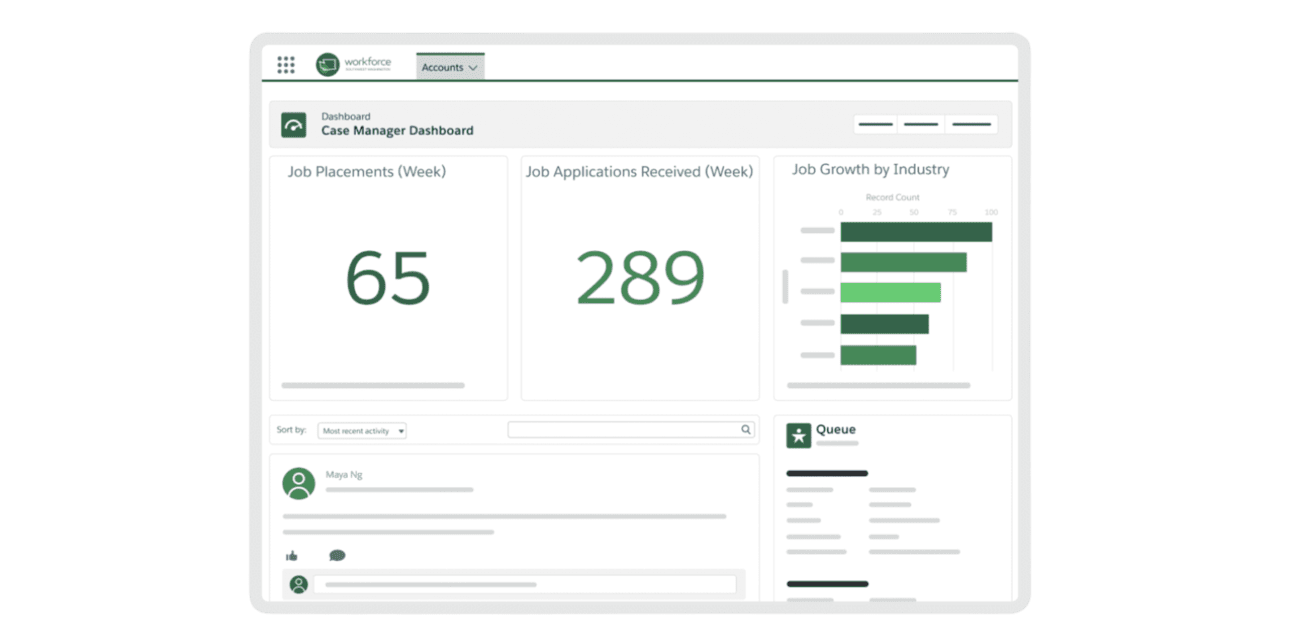The width and height of the screenshot is (1291, 640).
Task: Click the dashboard gauge icon
Action: [x=293, y=125]
